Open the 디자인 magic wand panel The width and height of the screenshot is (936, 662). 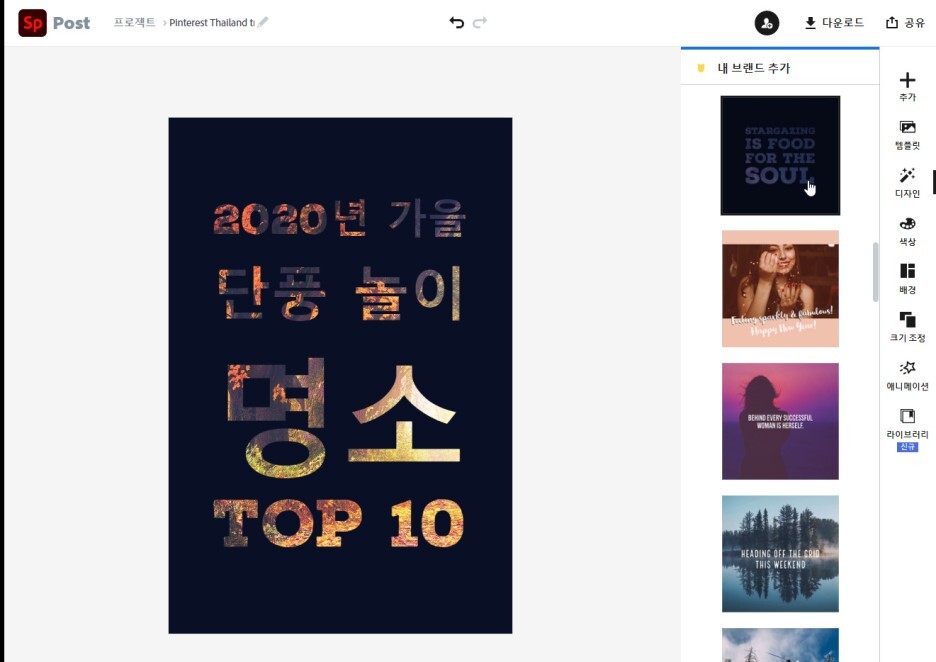[907, 183]
